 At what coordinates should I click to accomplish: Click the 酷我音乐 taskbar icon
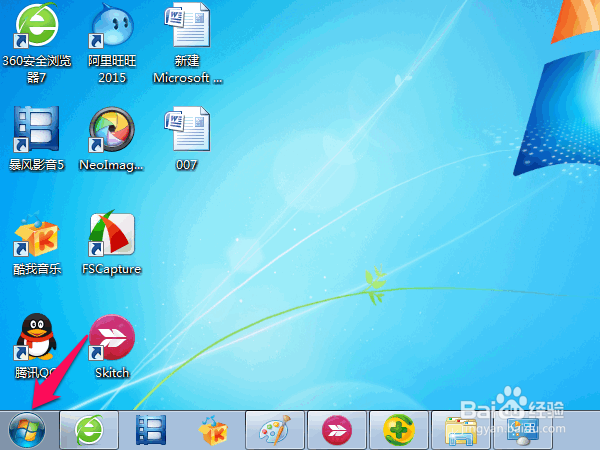click(x=213, y=430)
